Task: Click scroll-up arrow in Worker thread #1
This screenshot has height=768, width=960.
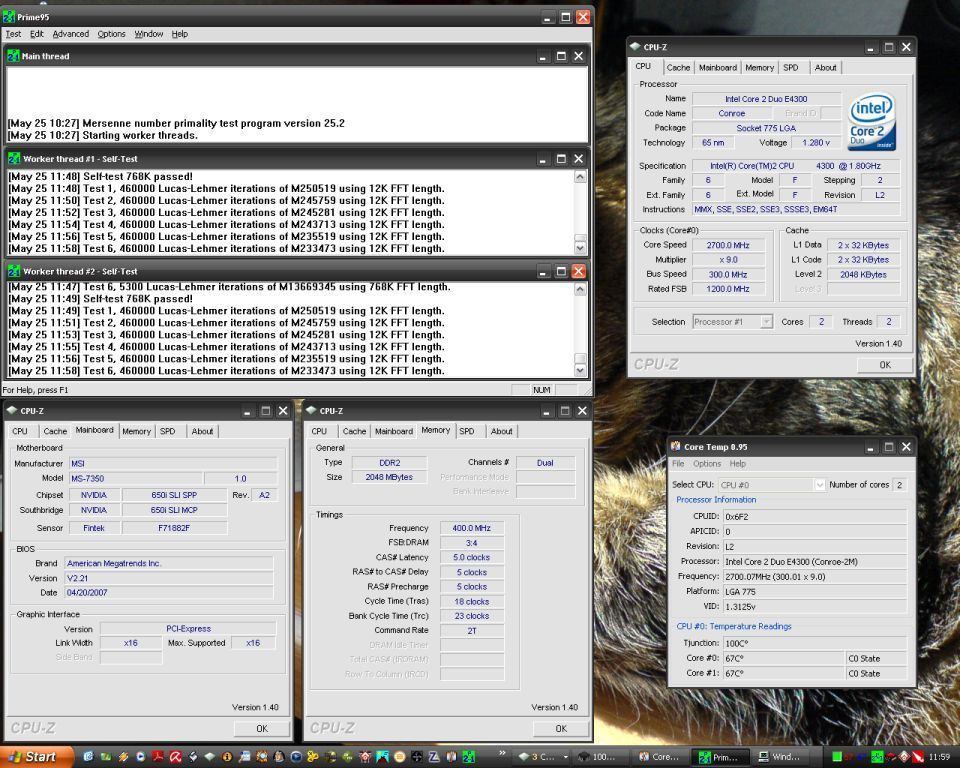Action: [x=580, y=176]
